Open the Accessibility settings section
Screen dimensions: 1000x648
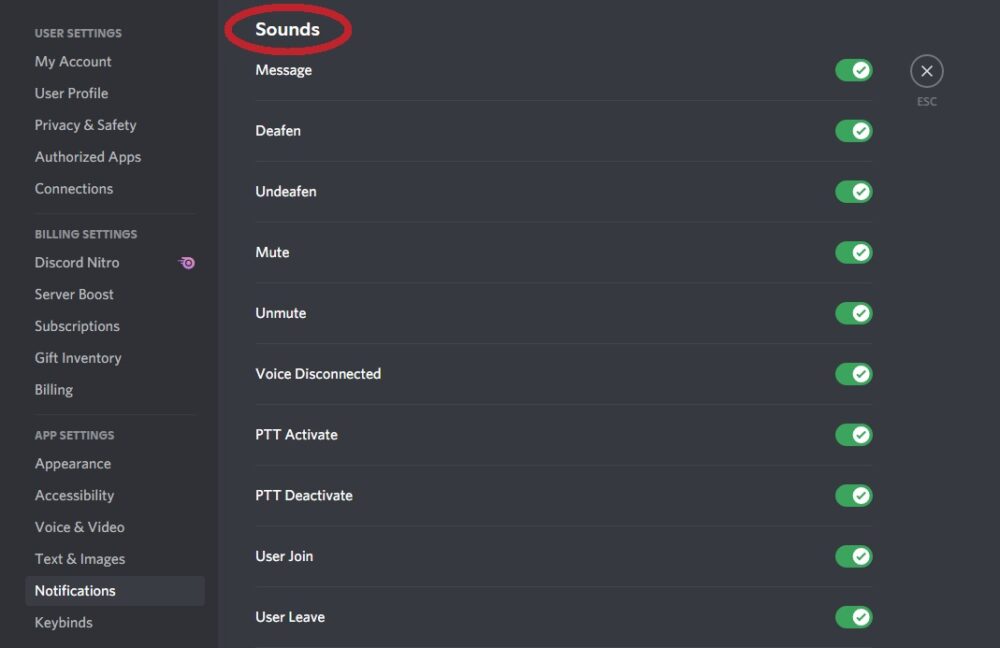[x=74, y=495]
